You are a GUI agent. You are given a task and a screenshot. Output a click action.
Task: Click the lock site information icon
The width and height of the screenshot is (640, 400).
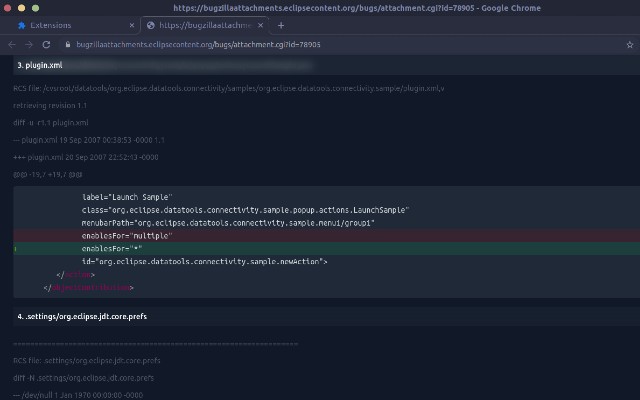click(x=67, y=44)
